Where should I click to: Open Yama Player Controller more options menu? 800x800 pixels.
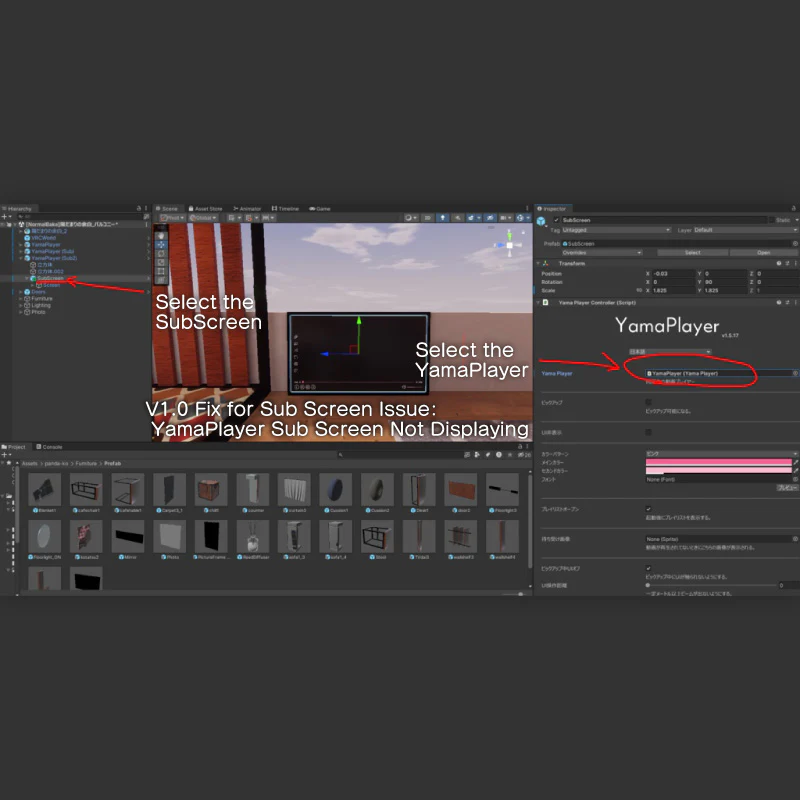[x=795, y=303]
